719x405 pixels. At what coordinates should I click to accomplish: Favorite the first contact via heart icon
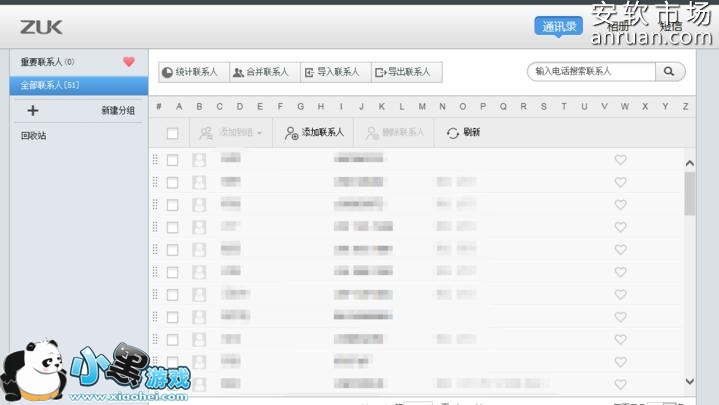tap(620, 160)
